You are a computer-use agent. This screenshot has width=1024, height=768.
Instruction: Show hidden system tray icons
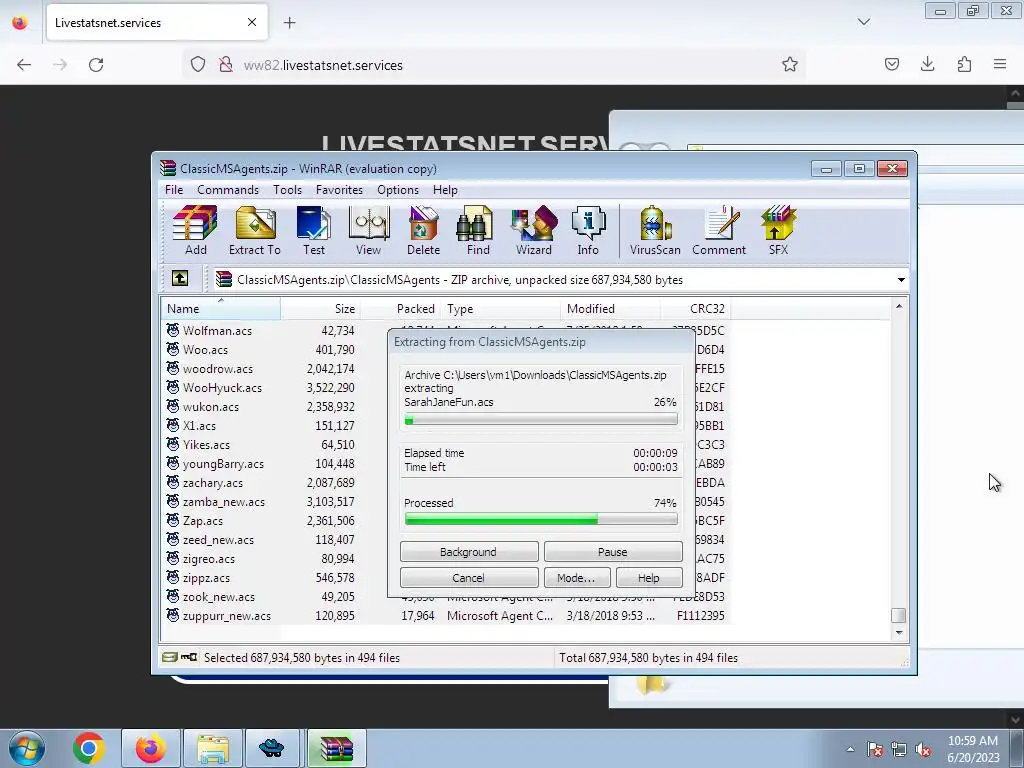[850, 749]
